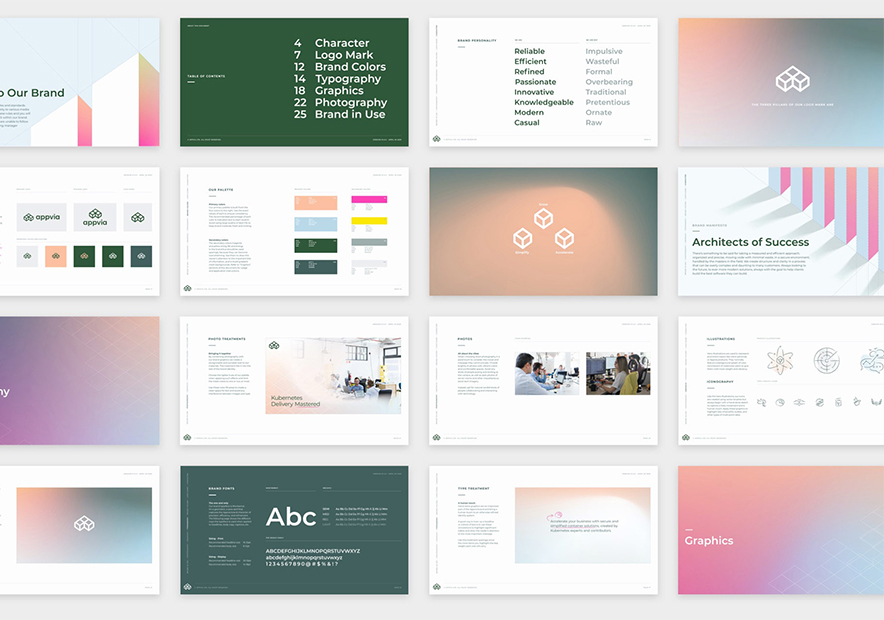Viewport: 884px width, 620px height.
Task: Select 'Photography' in the table of contents
Action: coord(350,103)
